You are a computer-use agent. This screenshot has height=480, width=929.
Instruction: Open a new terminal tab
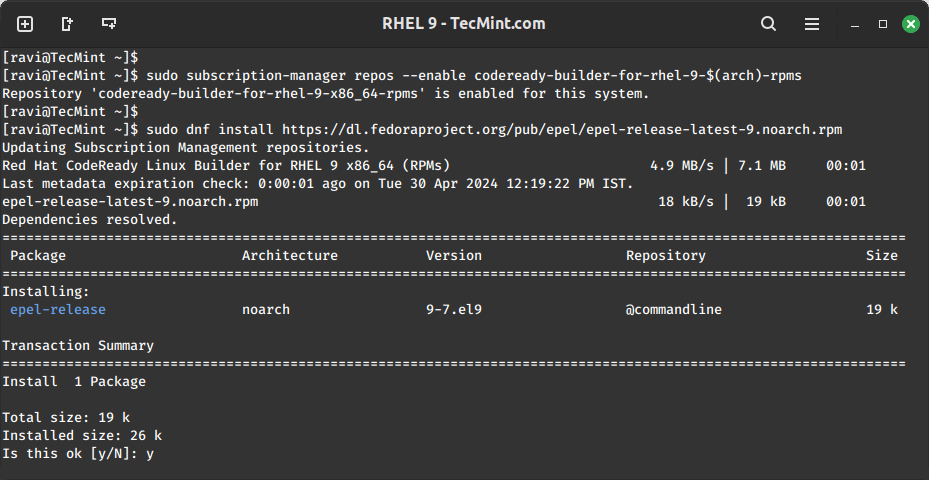click(x=25, y=23)
